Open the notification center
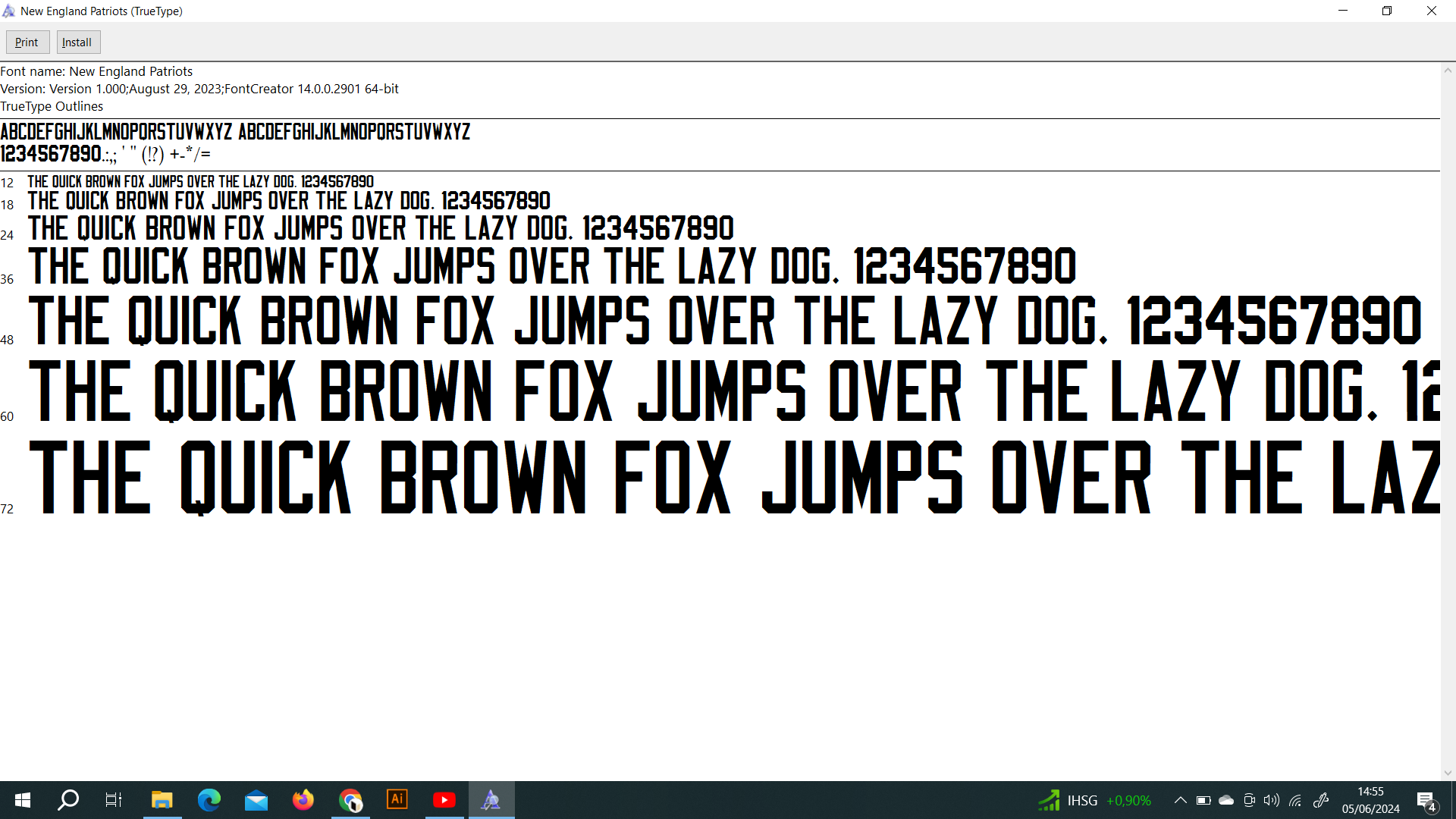Screen dimensions: 1456x819 coord(1426,800)
